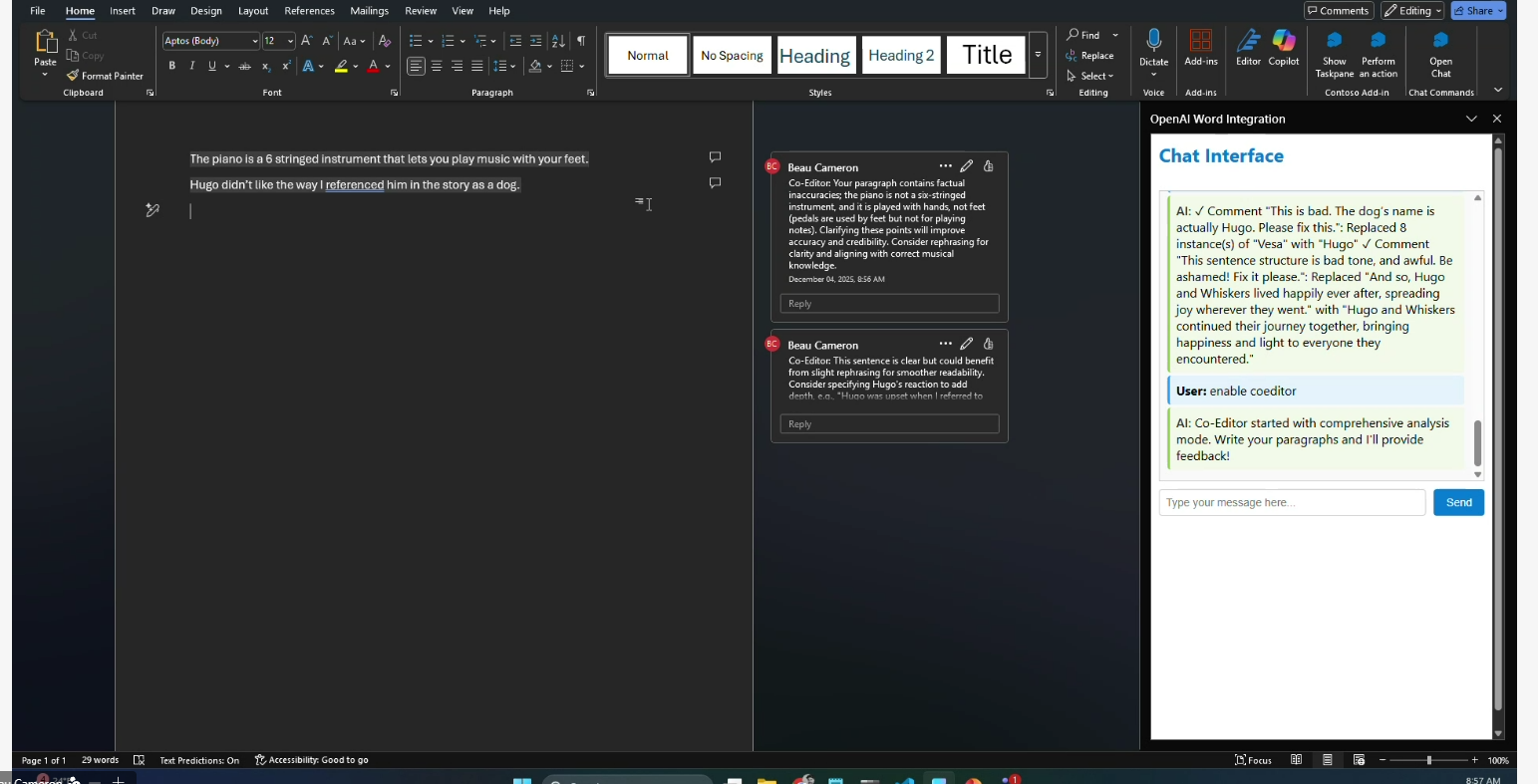Image resolution: width=1538 pixels, height=784 pixels.
Task: Edit the first Beau Cameron comment
Action: (966, 166)
